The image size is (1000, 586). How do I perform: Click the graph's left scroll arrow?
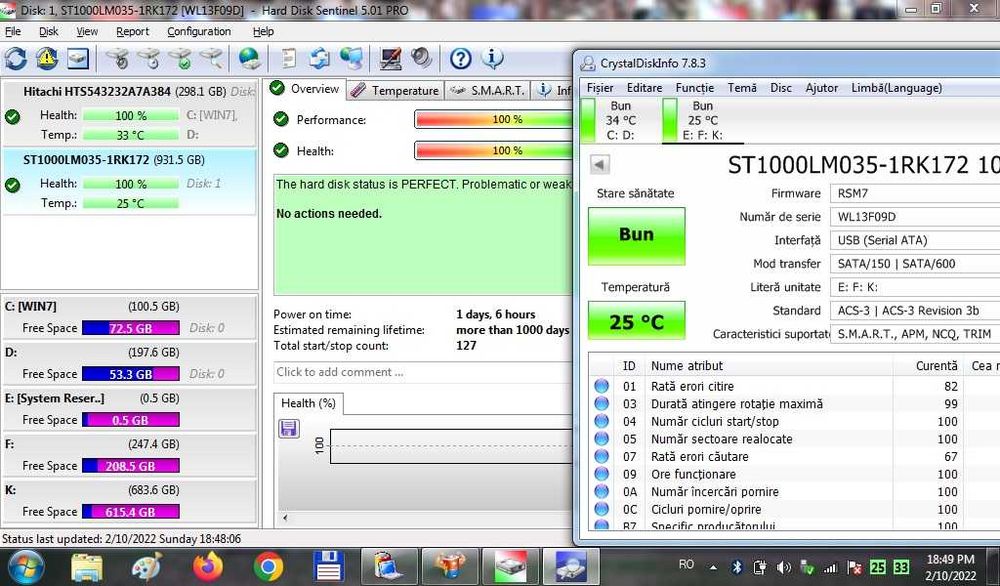285,518
